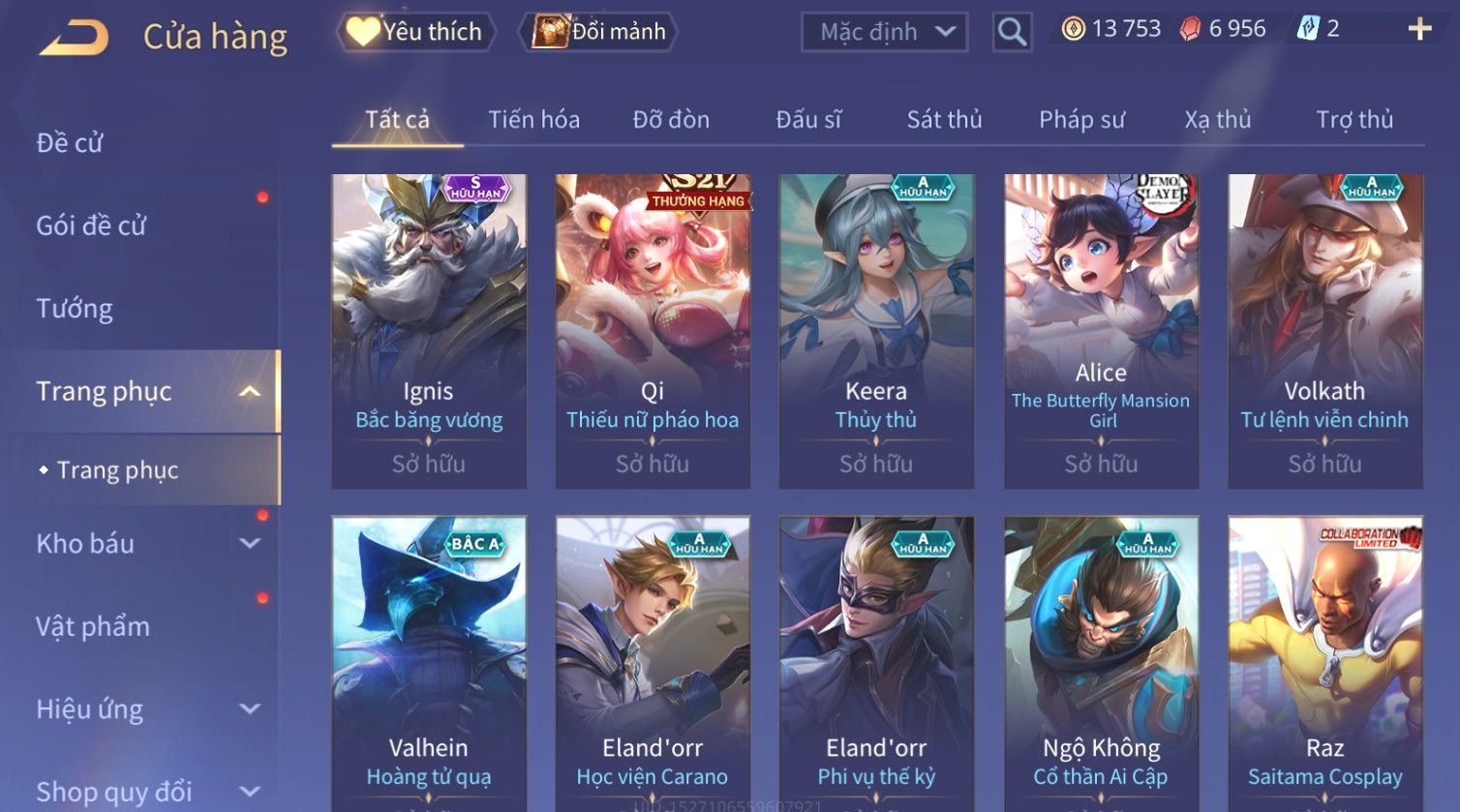The image size is (1460, 812).
Task: Open Yêu thích heart favorites
Action: pos(414,32)
